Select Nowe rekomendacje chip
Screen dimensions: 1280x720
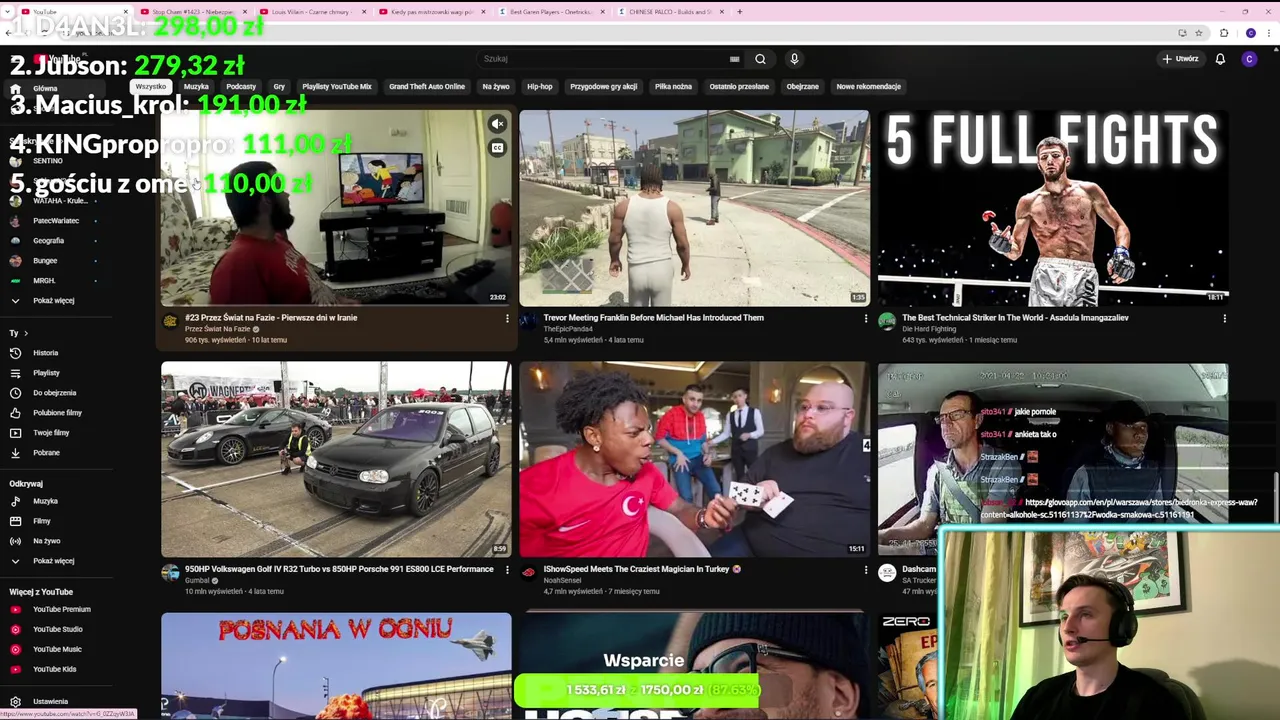869,87
